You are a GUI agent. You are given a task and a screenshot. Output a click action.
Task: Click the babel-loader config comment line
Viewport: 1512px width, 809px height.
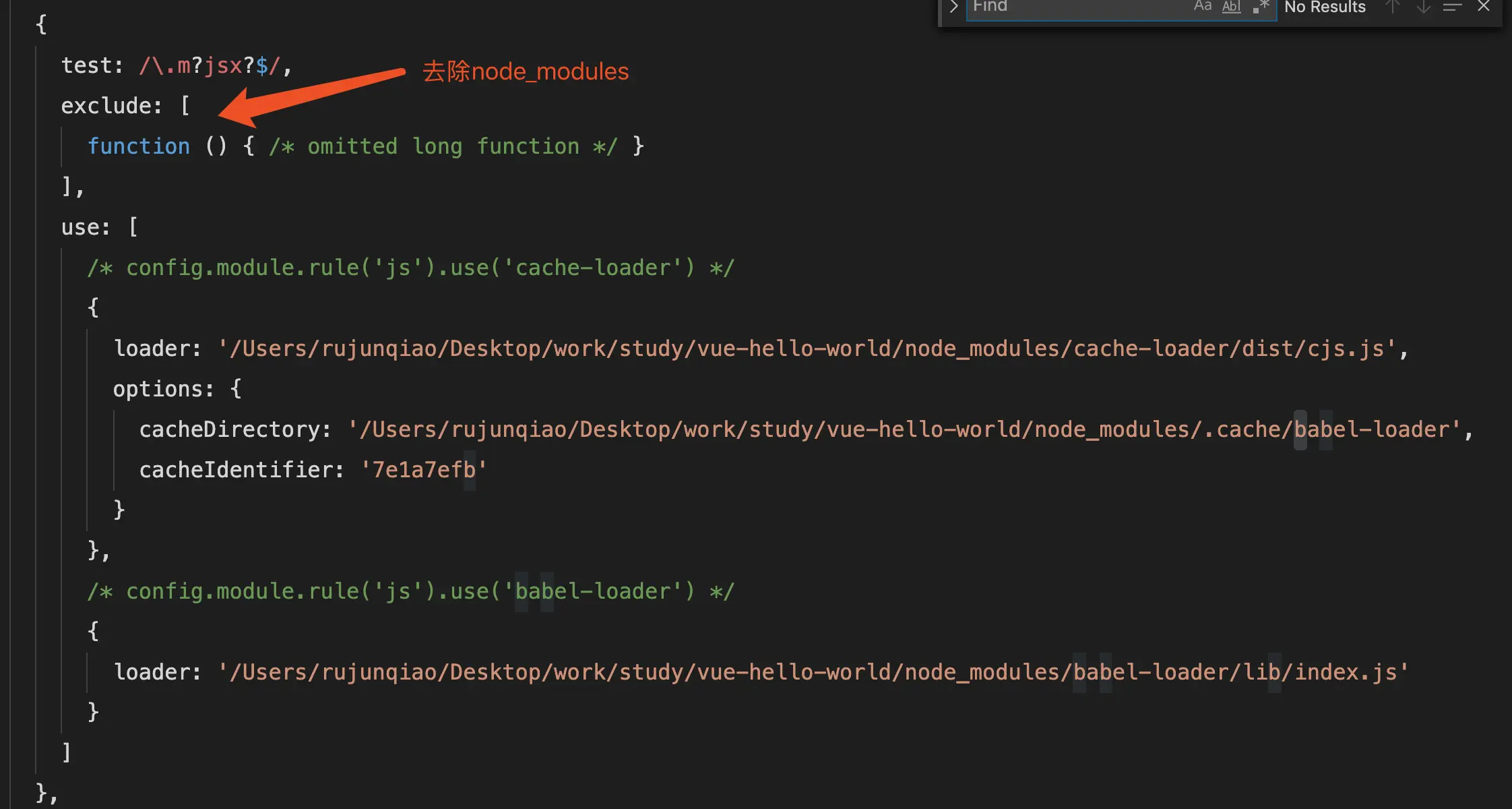tap(410, 591)
